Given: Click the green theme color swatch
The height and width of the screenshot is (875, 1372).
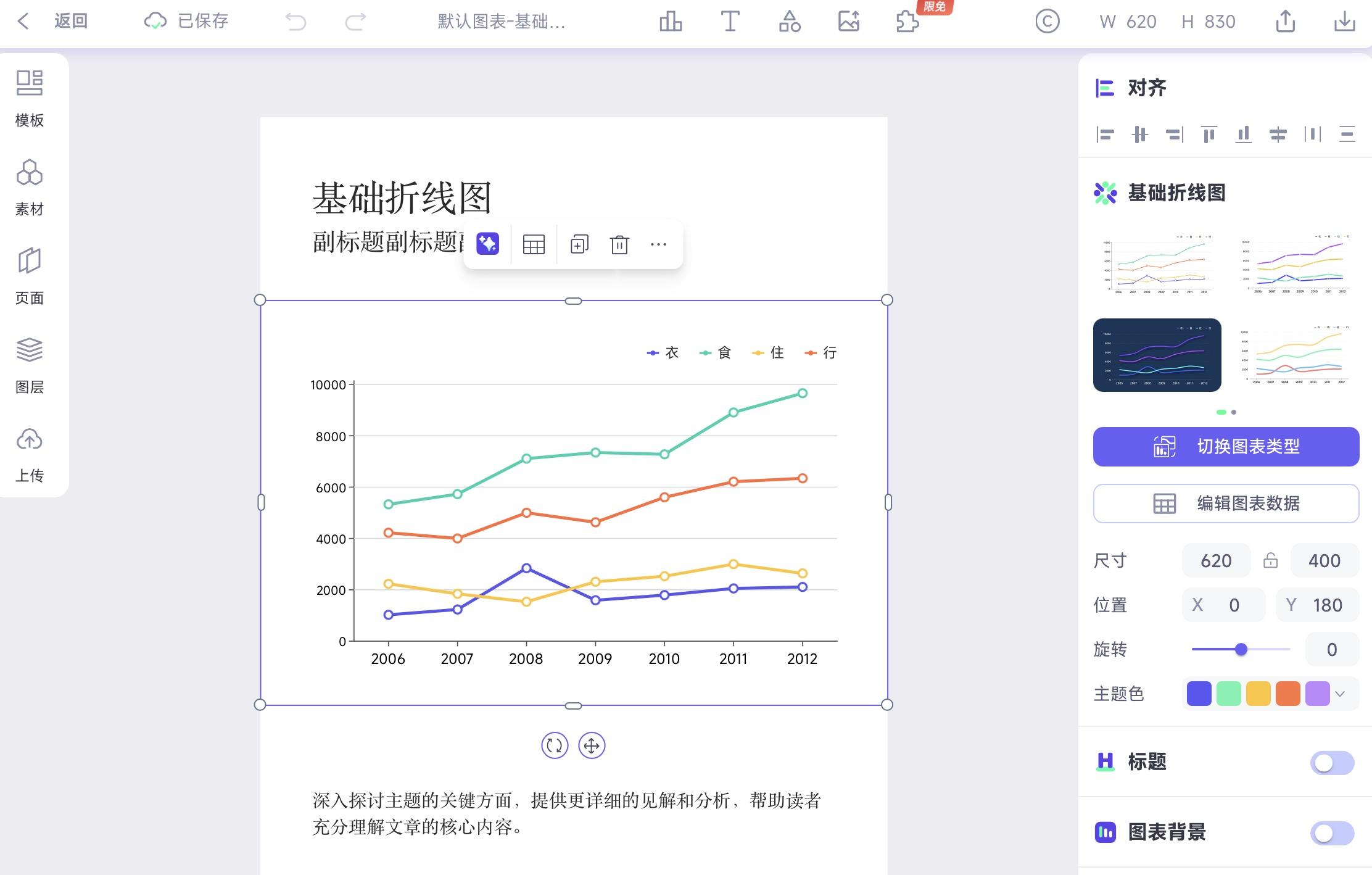Looking at the screenshot, I should pyautogui.click(x=1228, y=694).
